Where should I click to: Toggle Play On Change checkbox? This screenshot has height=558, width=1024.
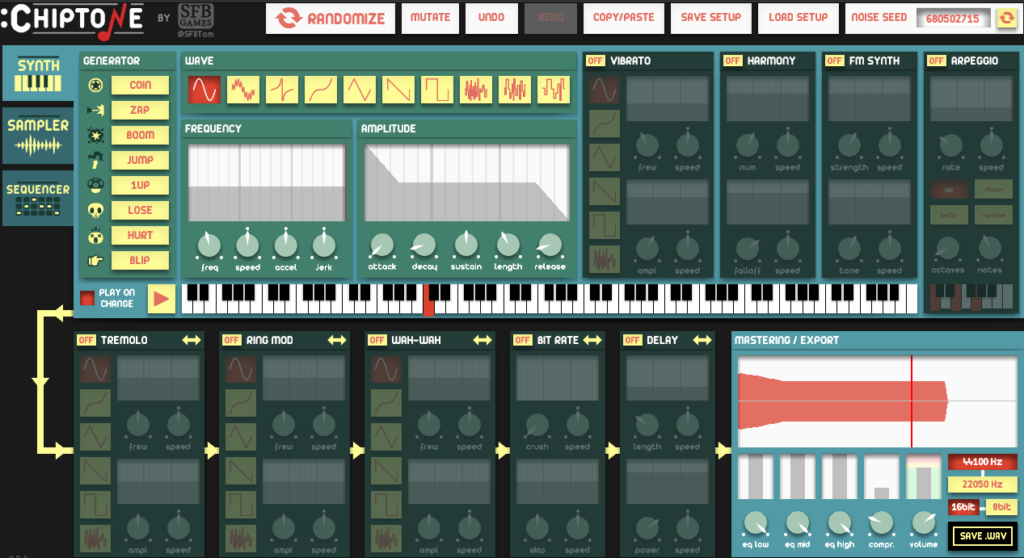pyautogui.click(x=87, y=298)
